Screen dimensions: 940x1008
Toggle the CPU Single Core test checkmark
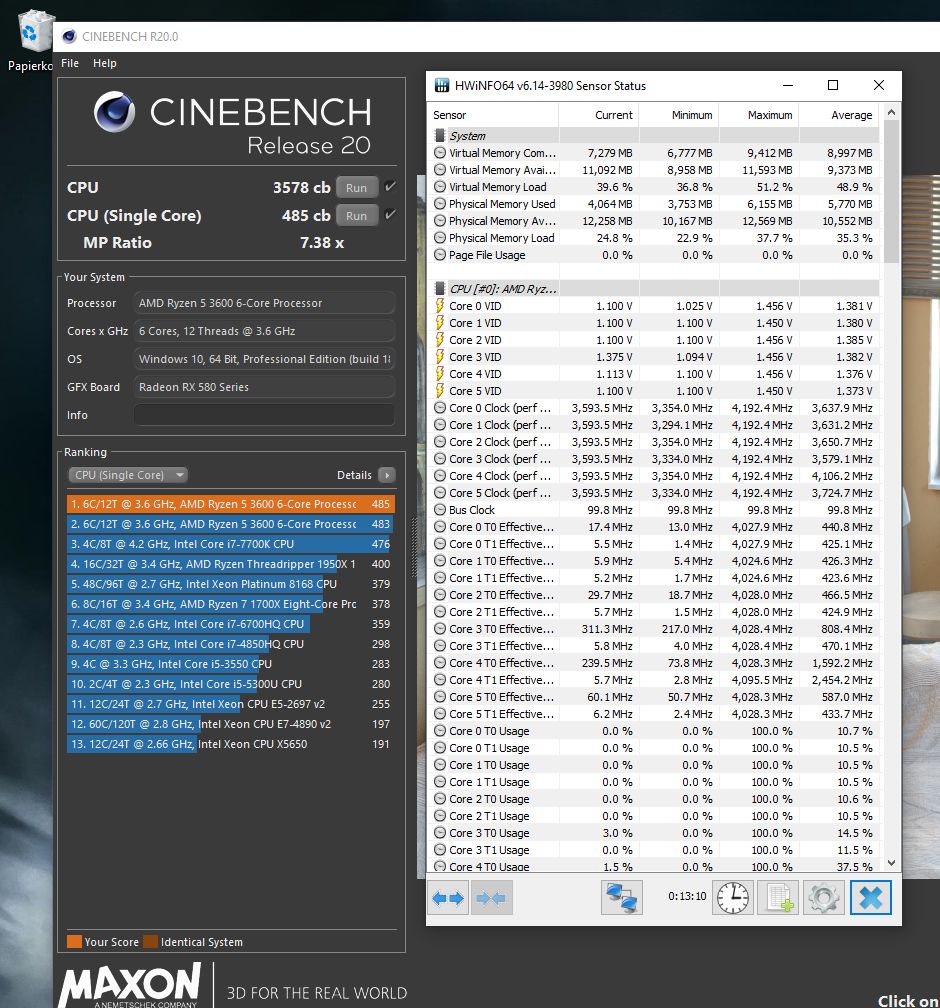point(390,215)
